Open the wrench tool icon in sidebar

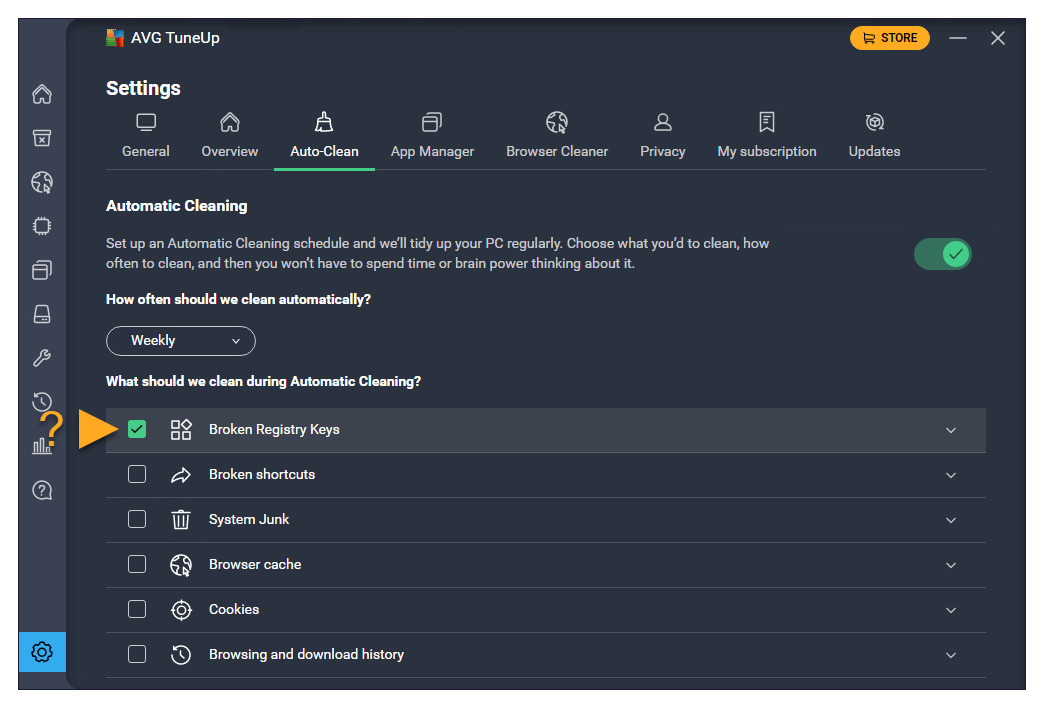click(42, 358)
